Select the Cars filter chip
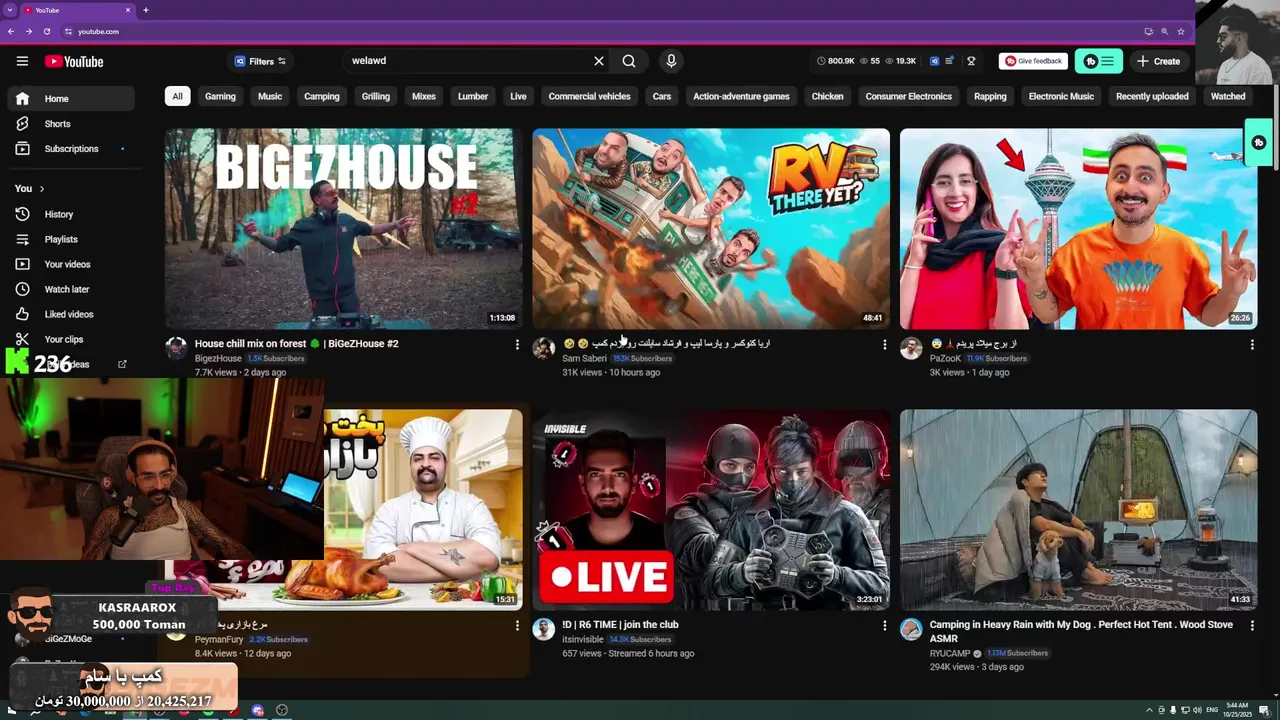 [x=662, y=96]
